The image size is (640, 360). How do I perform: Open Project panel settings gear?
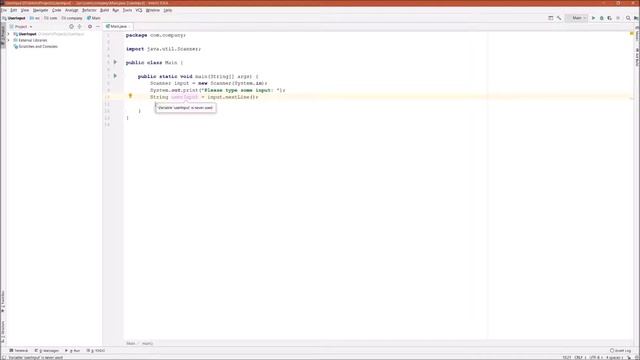click(90, 27)
